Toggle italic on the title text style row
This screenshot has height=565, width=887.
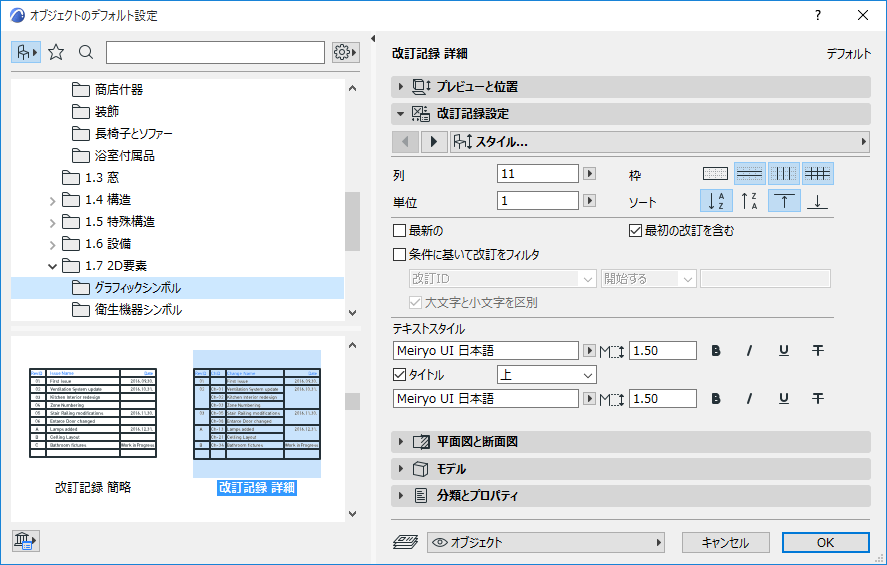coord(749,399)
